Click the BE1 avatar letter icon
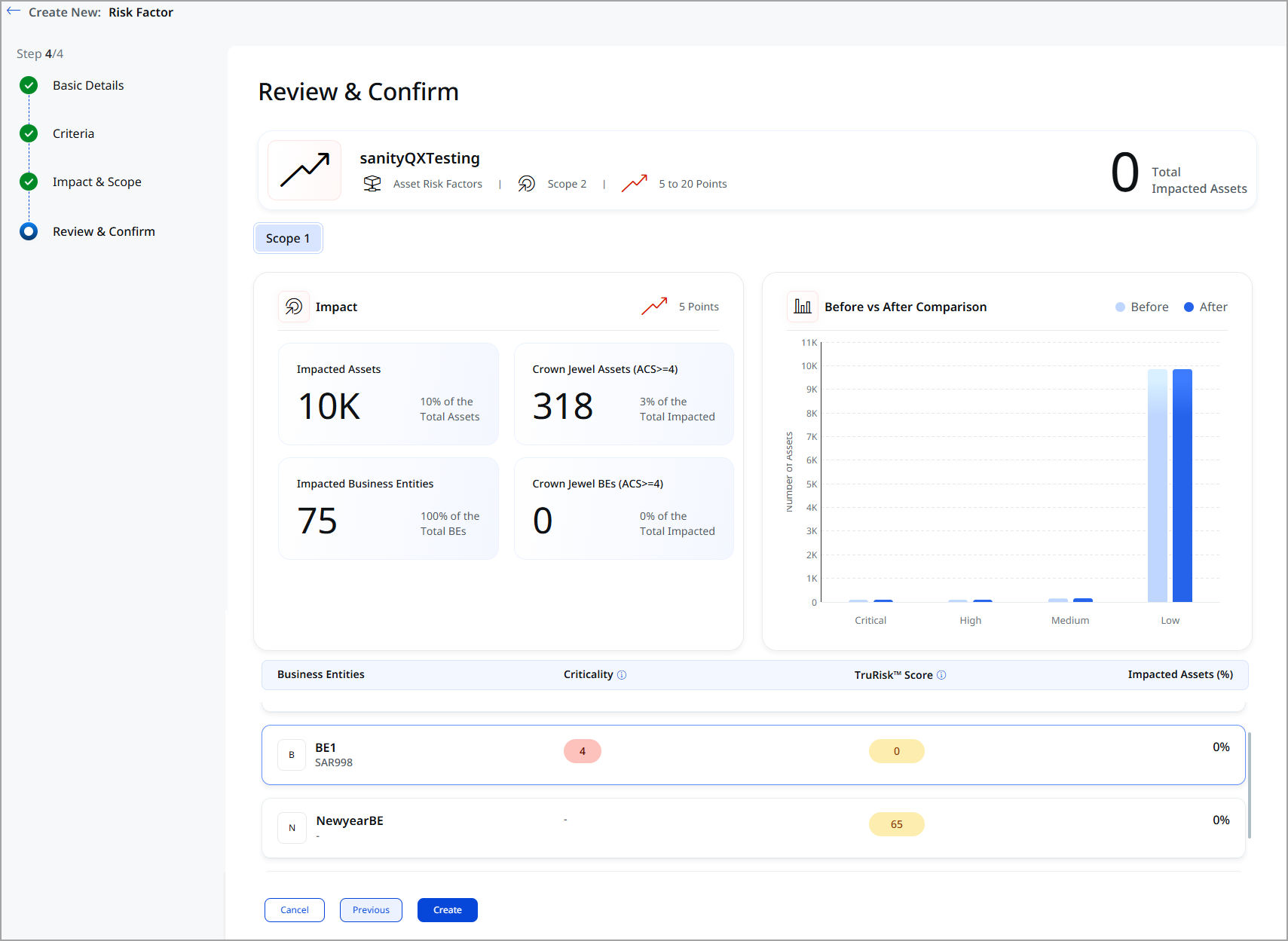Viewport: 1288px width, 941px height. (x=292, y=755)
